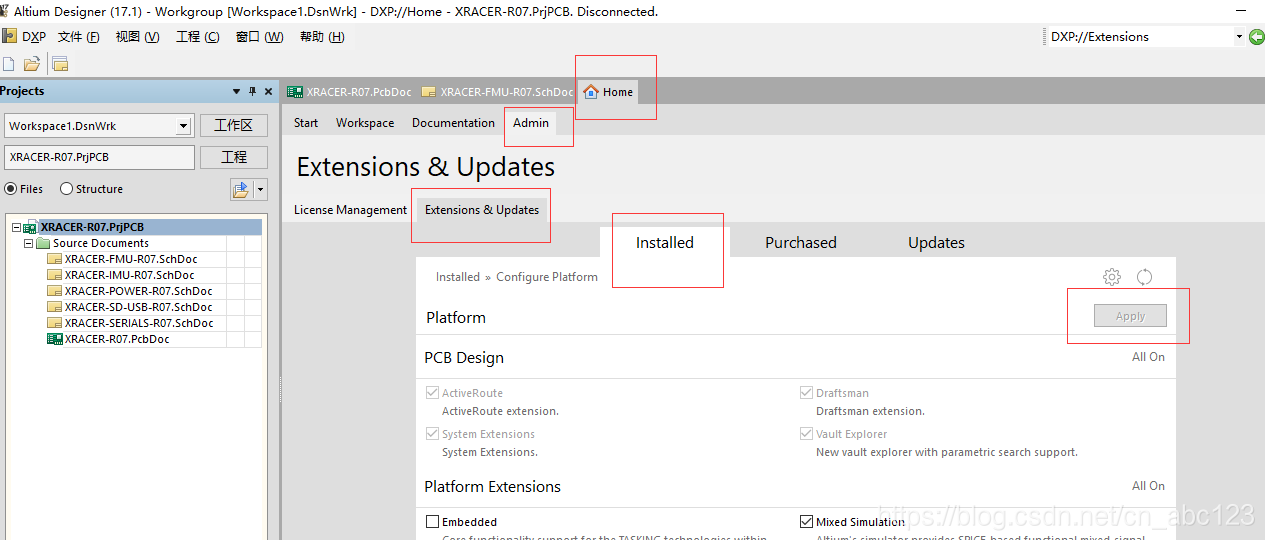
Task: Select XRACER-SD-USB-R07.SchDoc in the tree
Action: [139, 307]
